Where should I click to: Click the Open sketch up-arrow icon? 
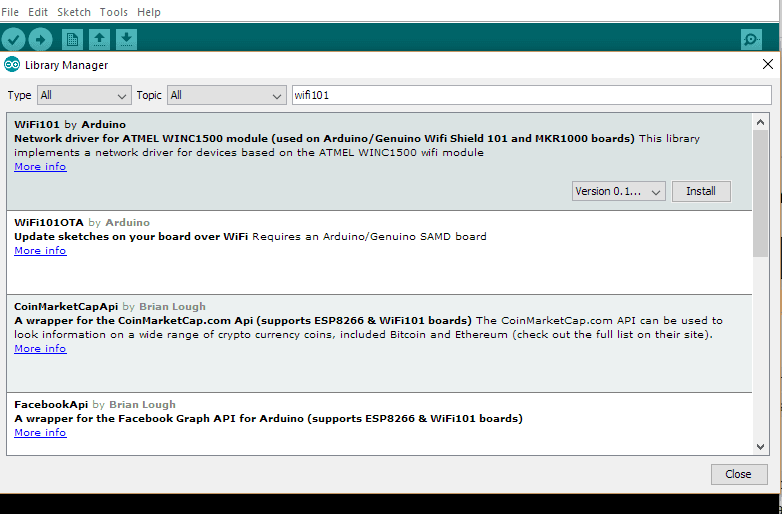click(99, 39)
